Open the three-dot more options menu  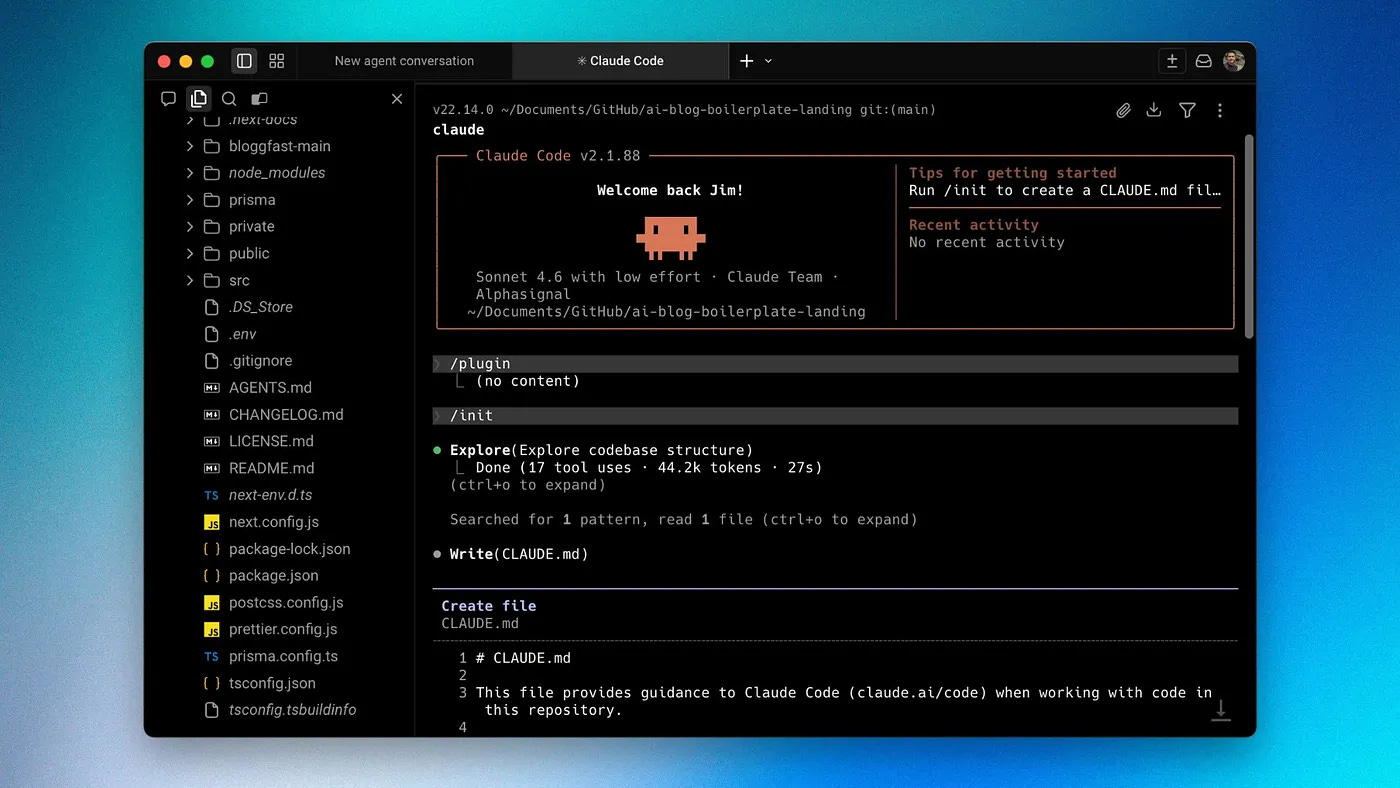pos(1220,110)
